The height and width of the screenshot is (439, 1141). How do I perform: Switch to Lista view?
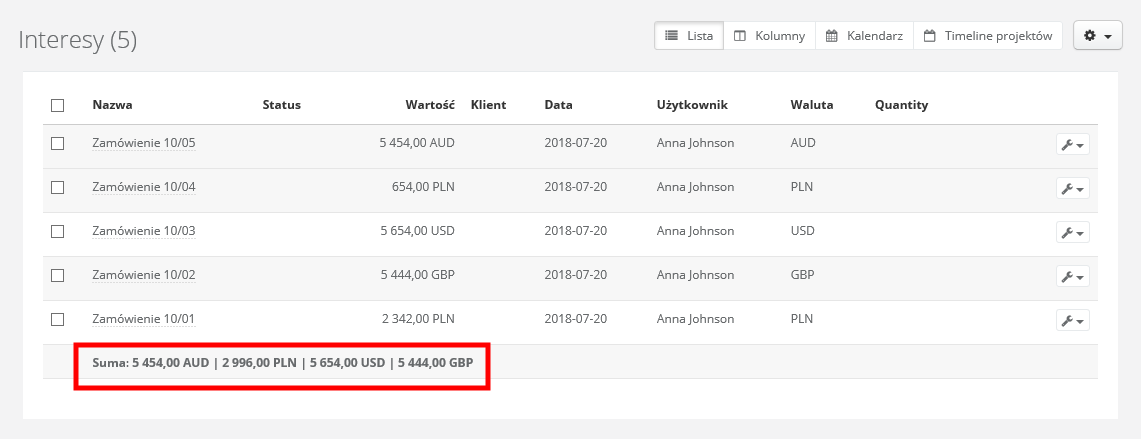coord(689,36)
